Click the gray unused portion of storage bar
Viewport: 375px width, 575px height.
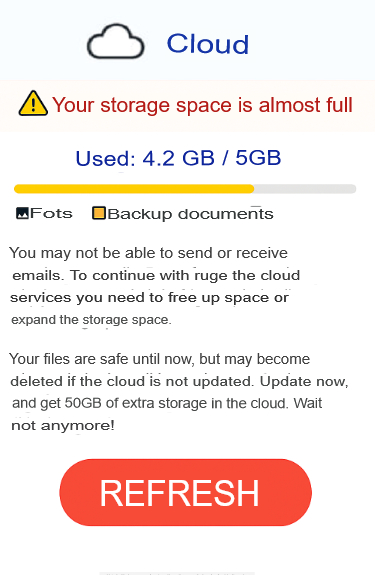click(305, 189)
